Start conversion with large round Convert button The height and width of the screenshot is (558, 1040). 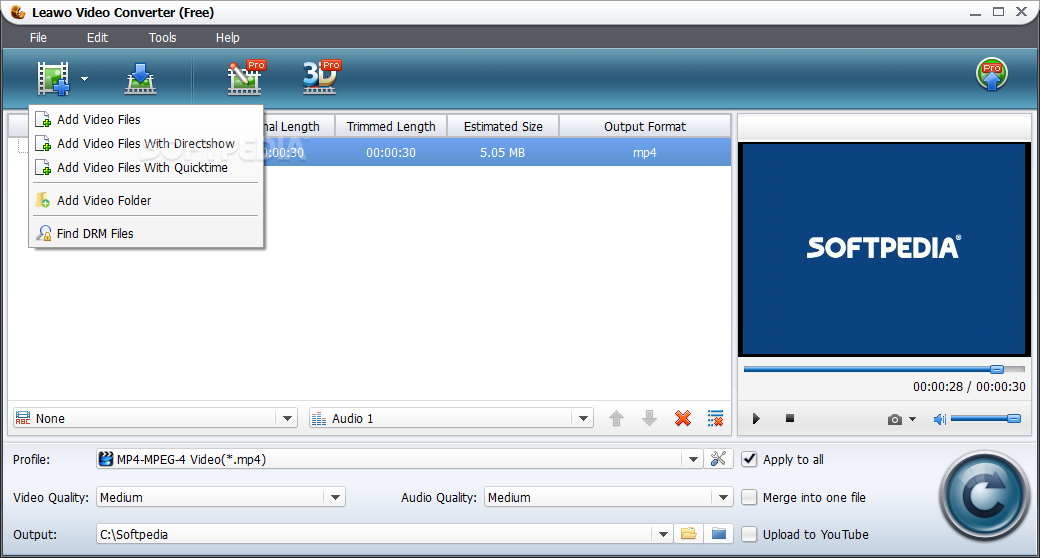coord(984,496)
